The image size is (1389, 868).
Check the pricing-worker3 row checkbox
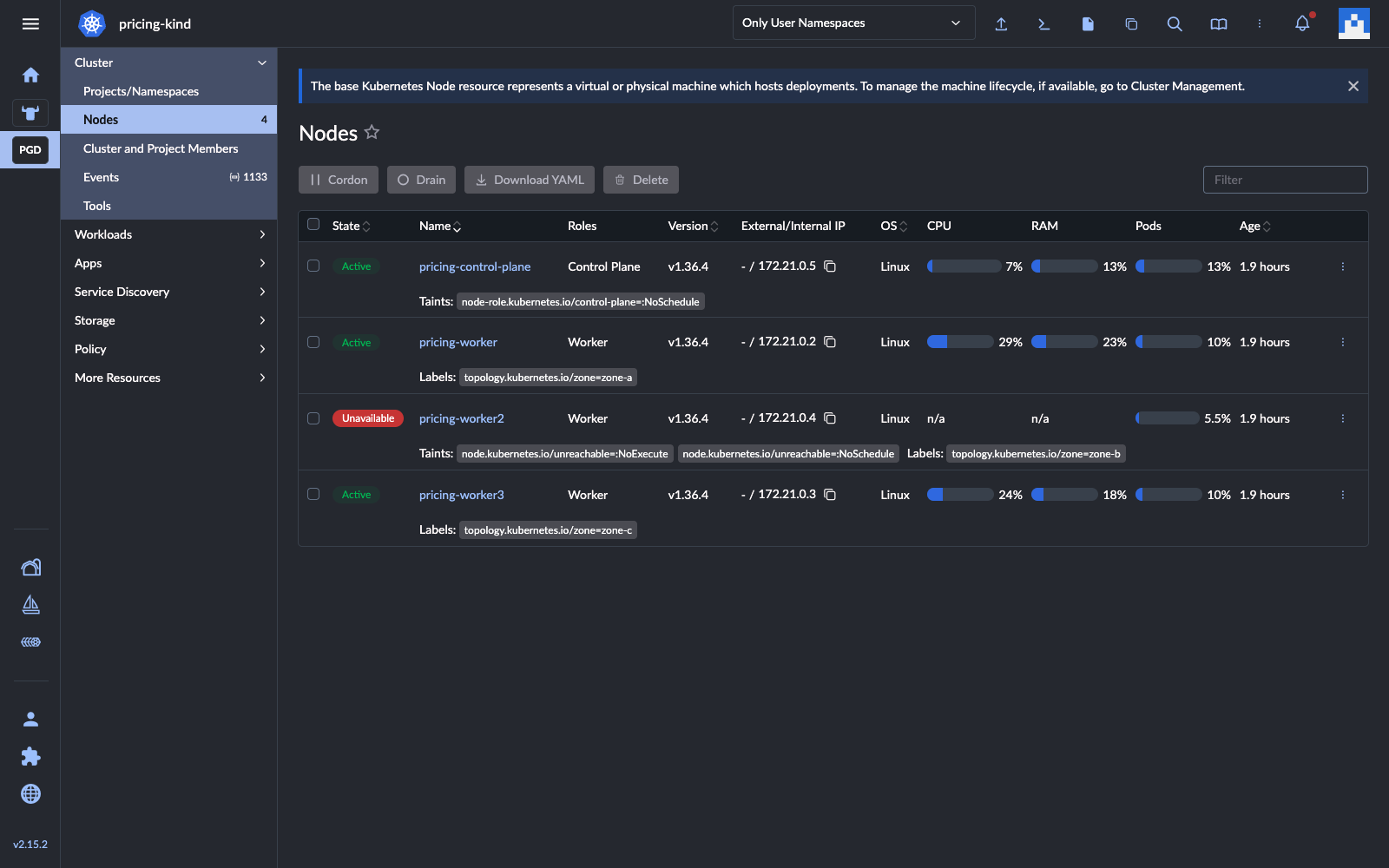313,494
